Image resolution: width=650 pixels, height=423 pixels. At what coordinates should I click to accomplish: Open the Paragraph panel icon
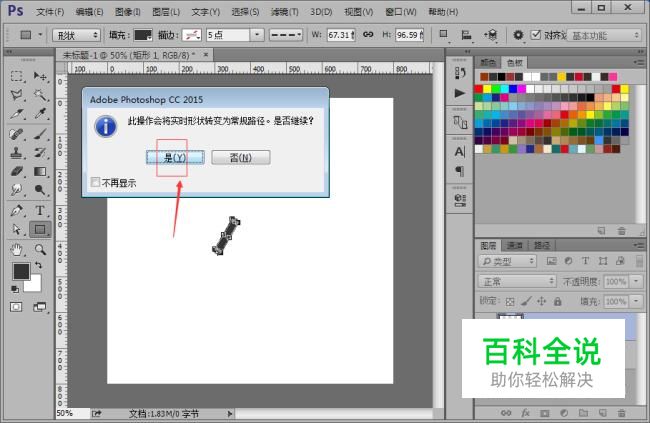pos(459,171)
